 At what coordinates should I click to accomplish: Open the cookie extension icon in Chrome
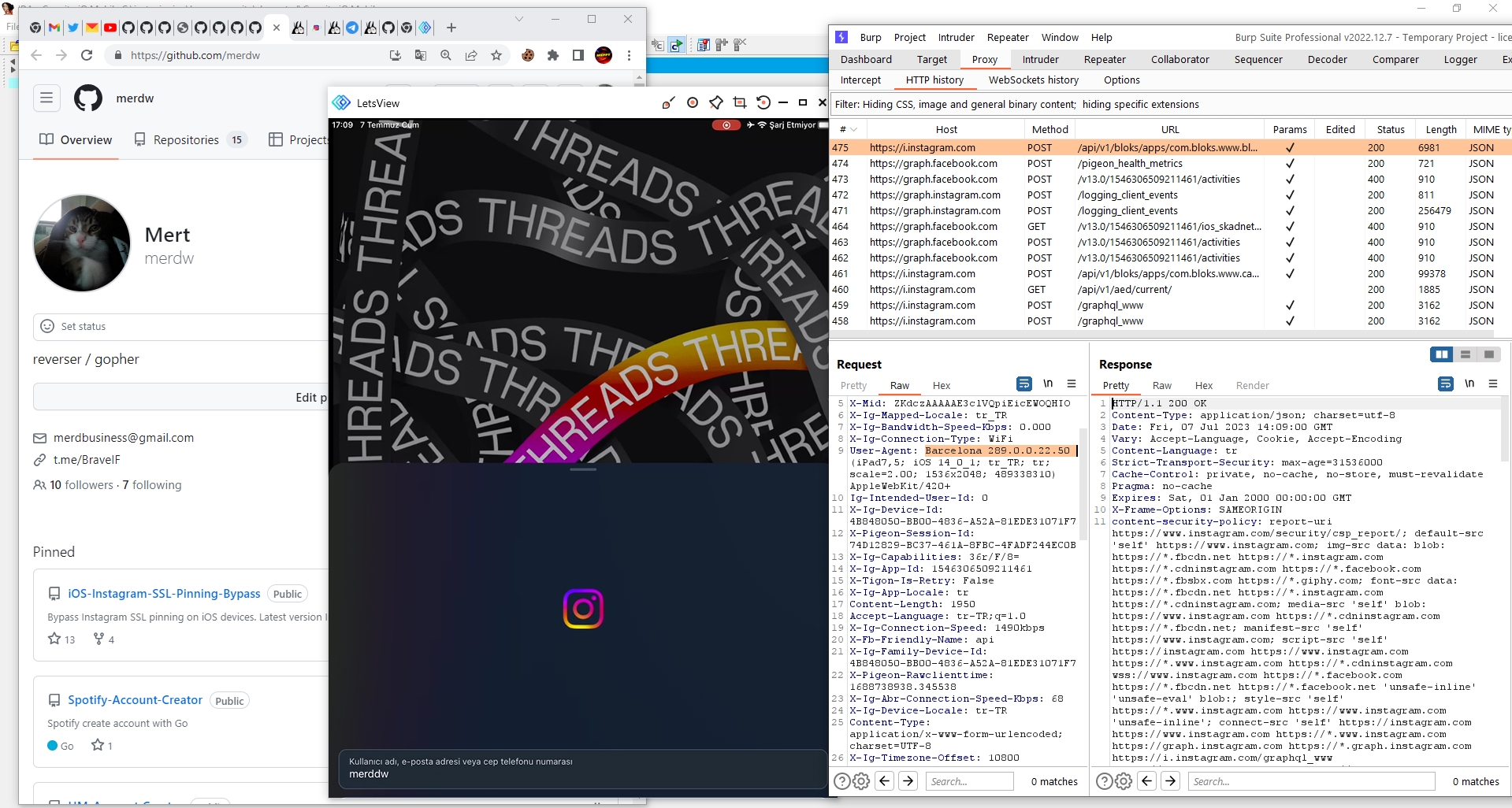pyautogui.click(x=528, y=55)
